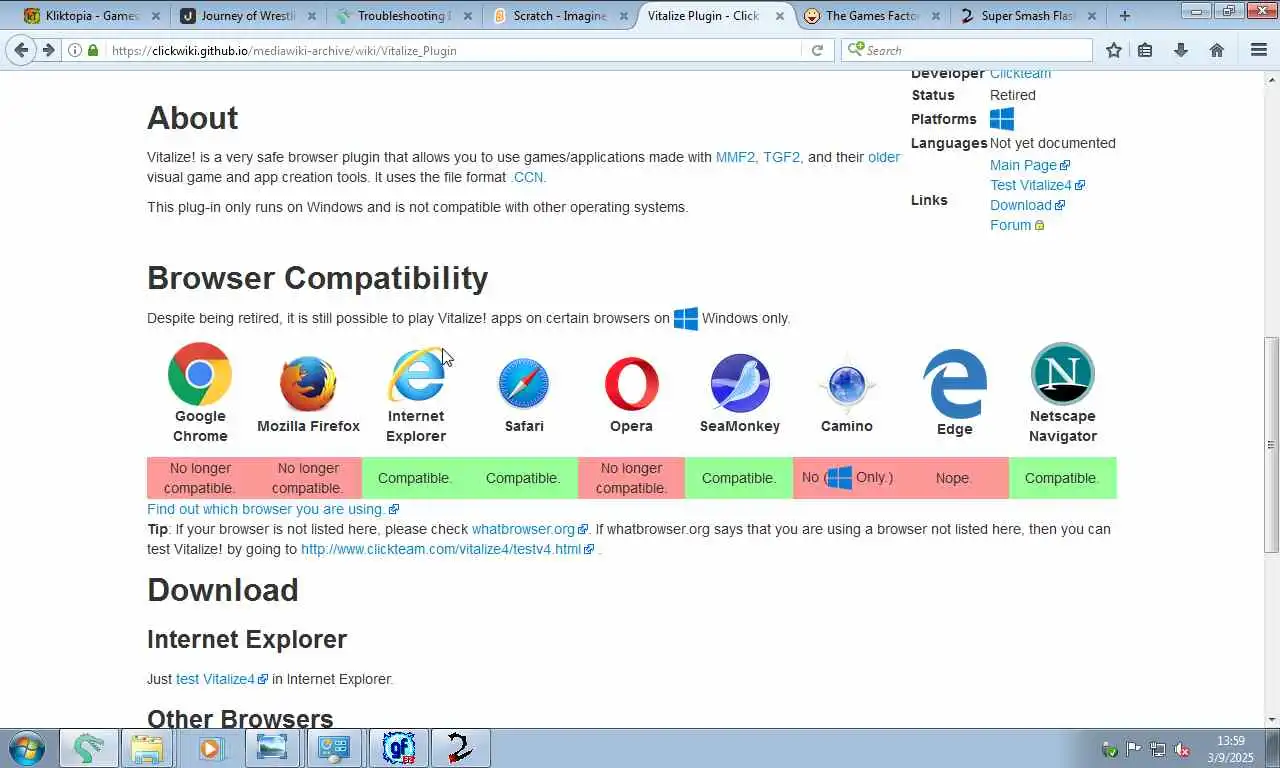Click the green 'Compatible.' cell under Netscape Navigator
This screenshot has width=1280, height=768.
(x=1063, y=478)
